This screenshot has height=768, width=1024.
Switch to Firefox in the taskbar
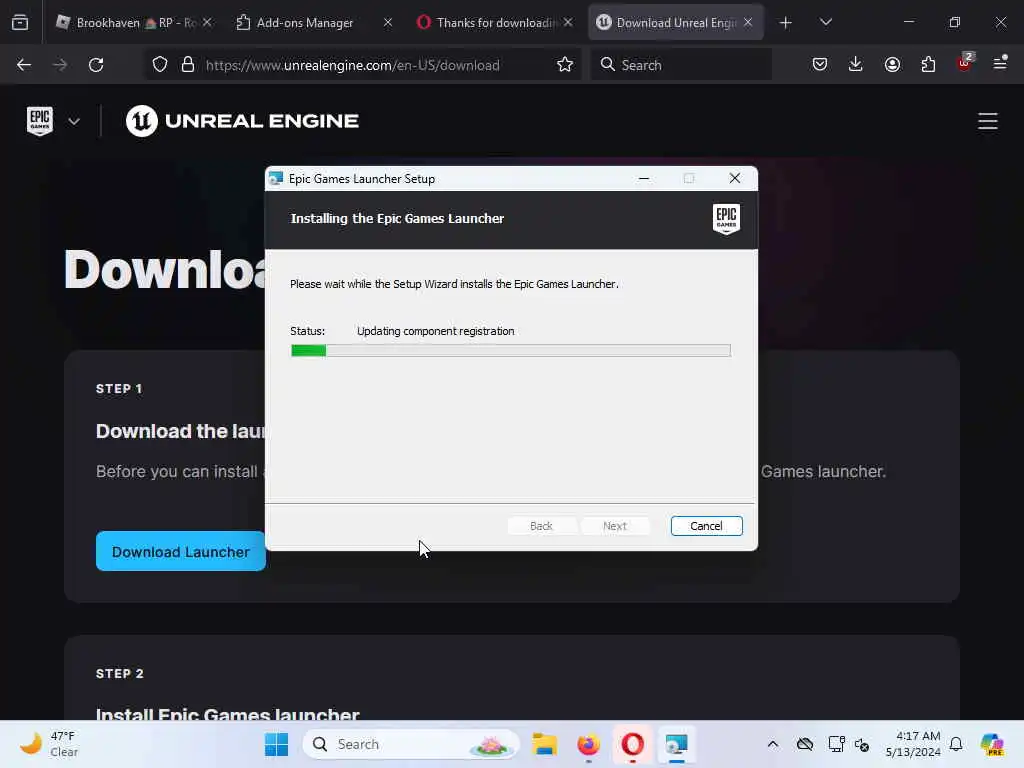pyautogui.click(x=588, y=744)
